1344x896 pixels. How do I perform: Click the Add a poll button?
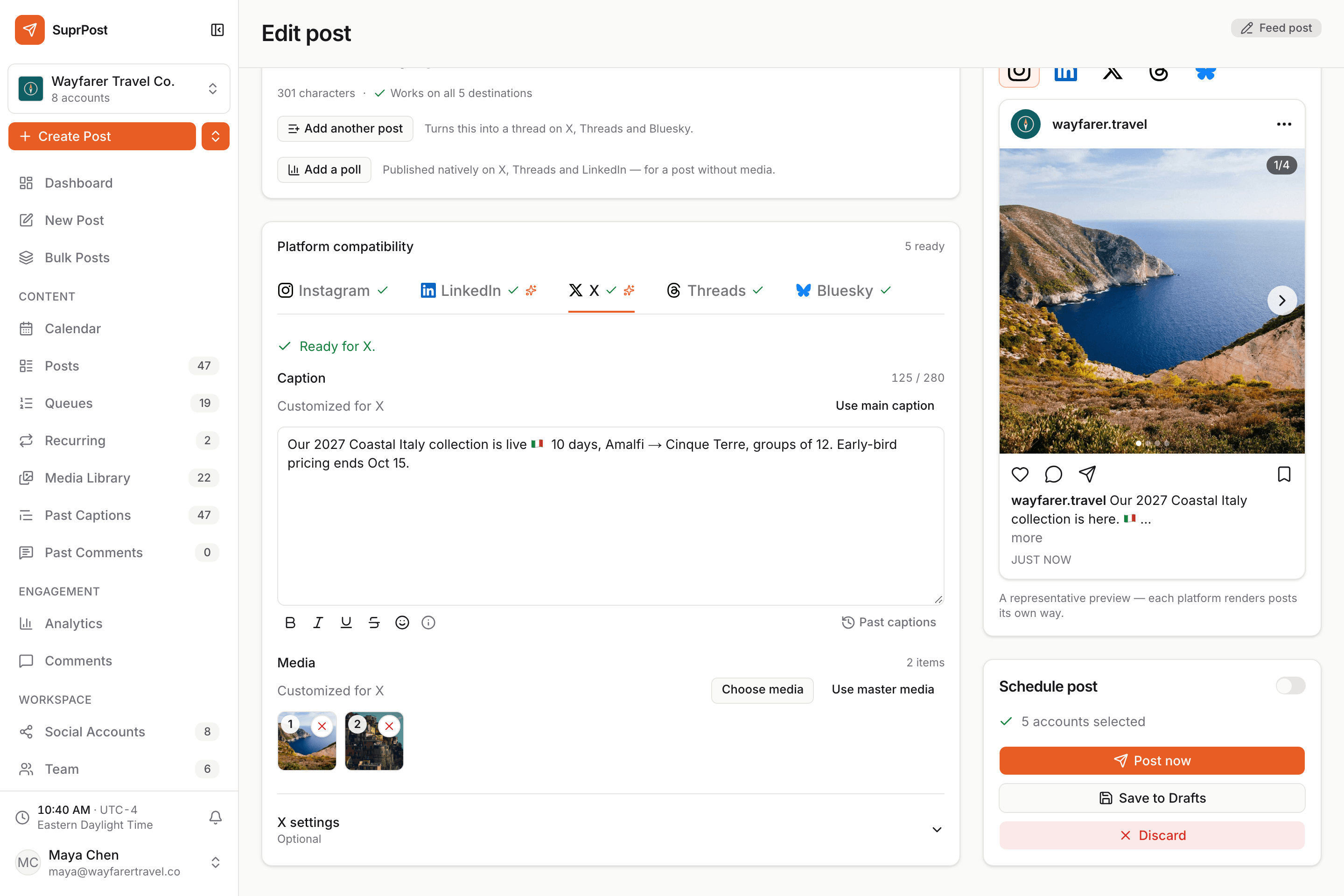pos(324,170)
